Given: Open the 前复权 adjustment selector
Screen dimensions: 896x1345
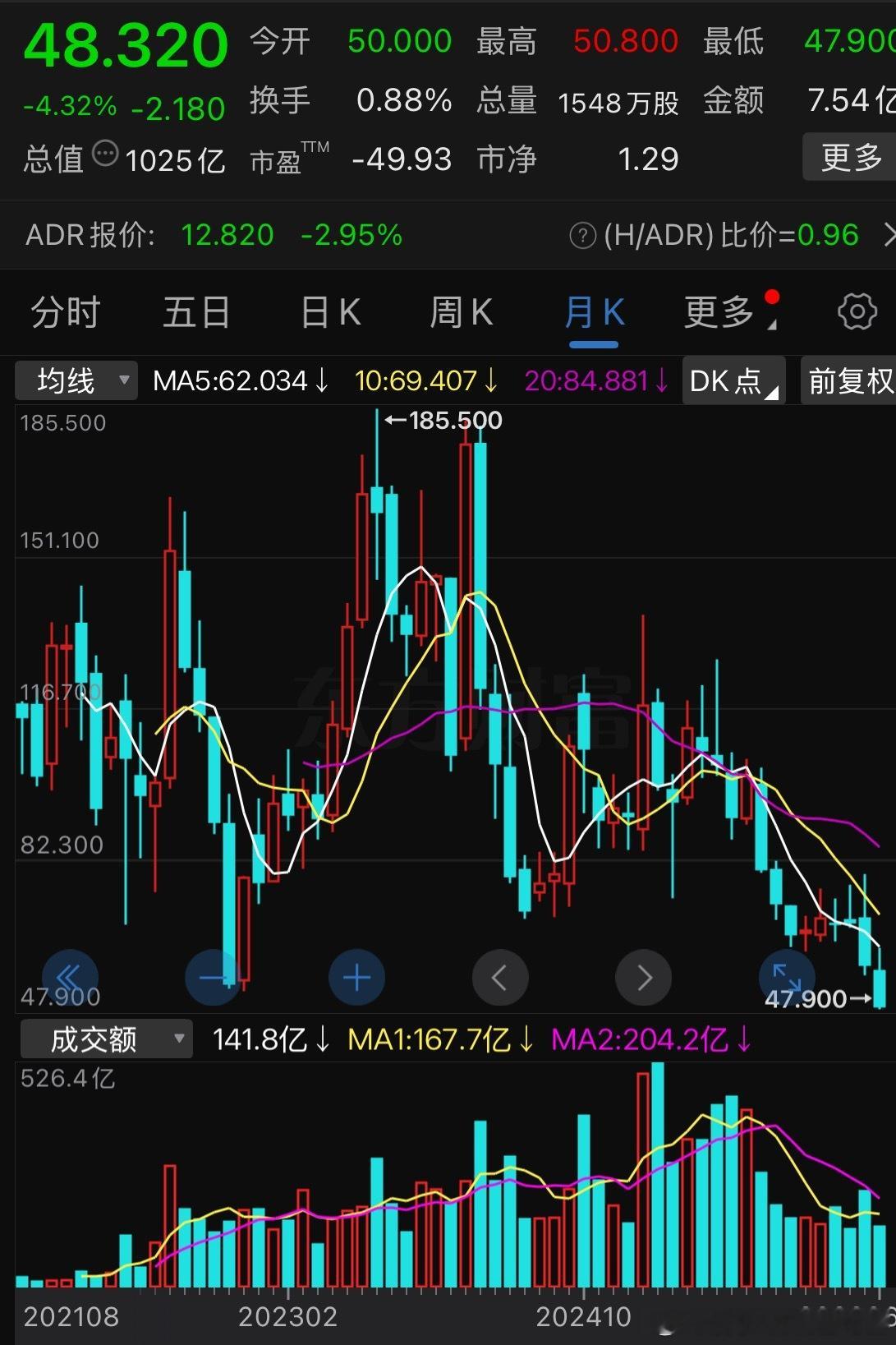Looking at the screenshot, I should click(x=848, y=381).
